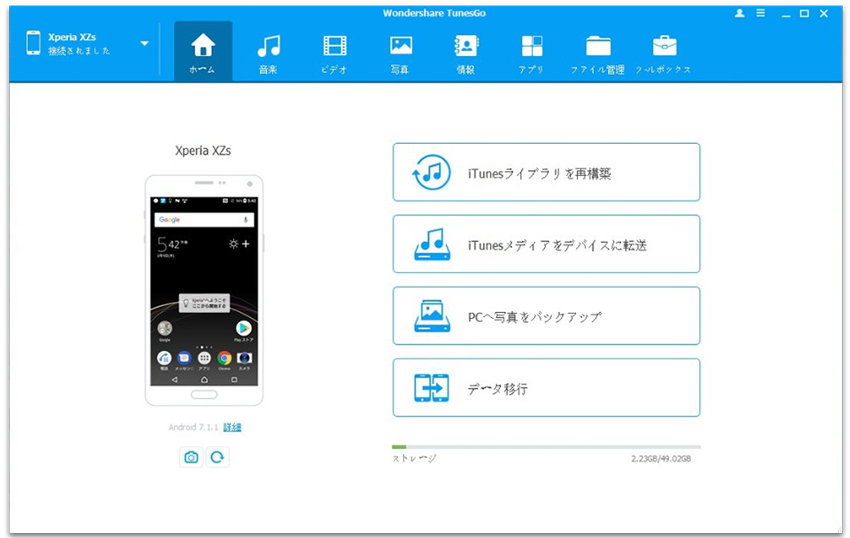Screen dimensions: 850x538
Task: Click the ストレージ storage label
Action: [414, 459]
